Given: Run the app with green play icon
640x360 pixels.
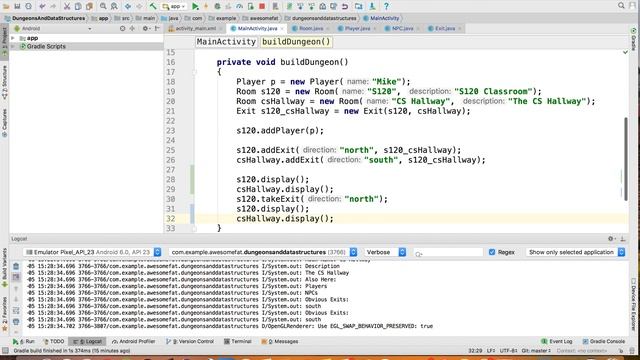Looking at the screenshot, I should (x=195, y=6).
